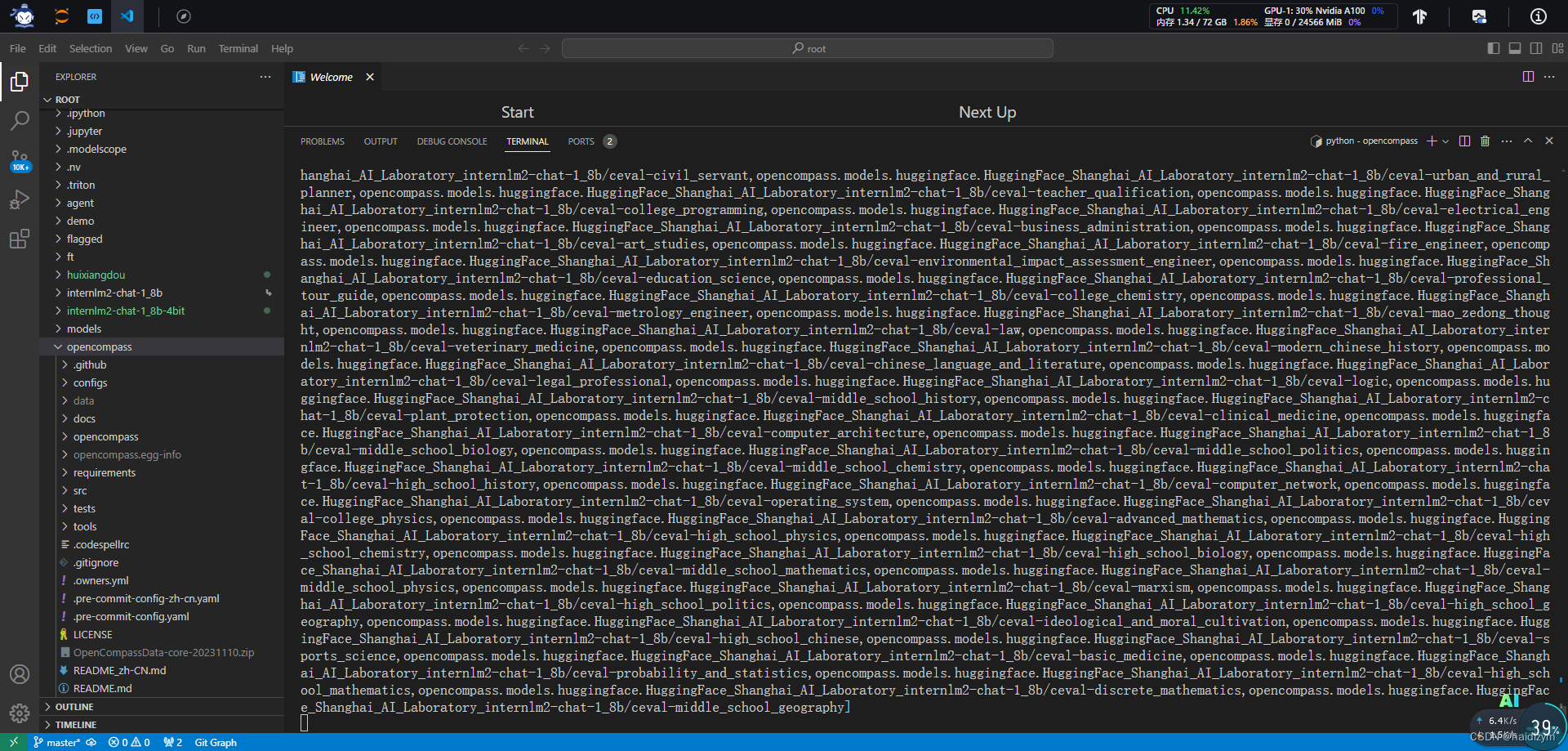This screenshot has width=1568, height=751.
Task: Expand the internlm2-chat-1_8b-4bit folder
Action: 162,311
